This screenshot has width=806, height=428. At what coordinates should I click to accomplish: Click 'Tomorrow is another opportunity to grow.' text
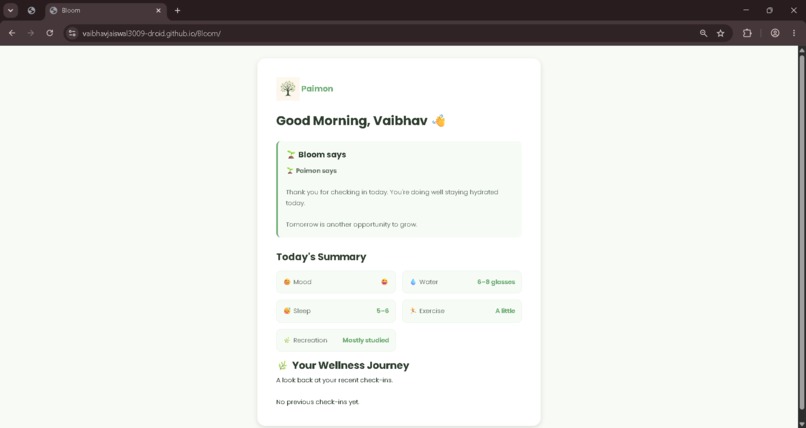coord(352,225)
